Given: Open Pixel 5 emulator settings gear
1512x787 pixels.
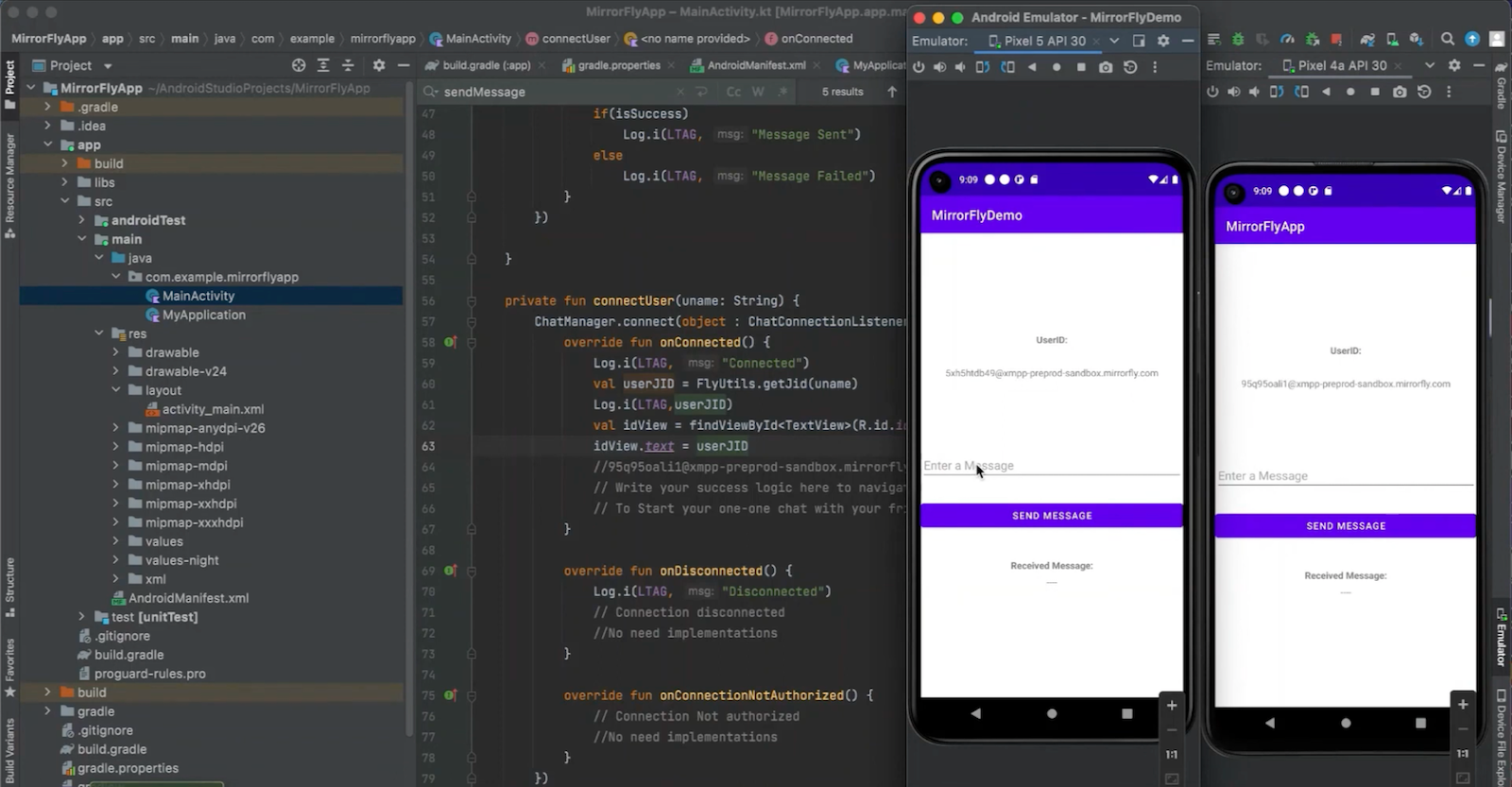Looking at the screenshot, I should [x=1163, y=41].
